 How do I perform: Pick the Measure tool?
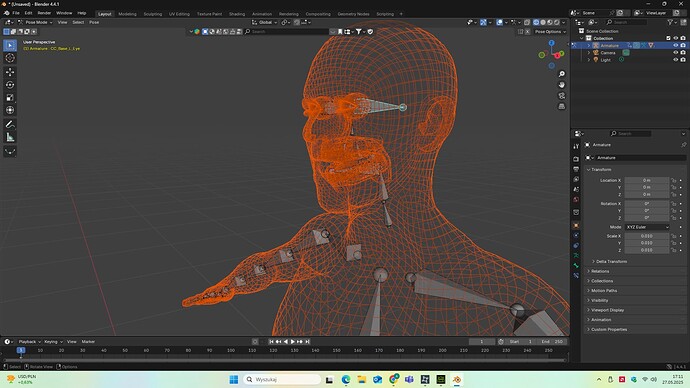coord(10,137)
